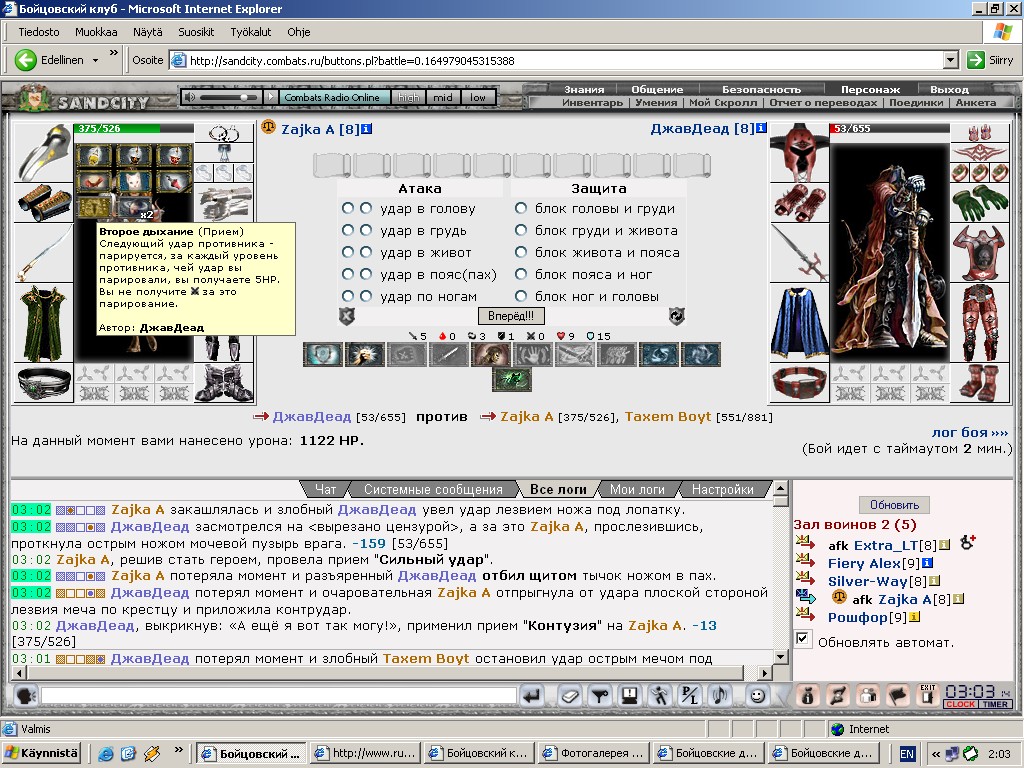The height and width of the screenshot is (768, 1024).
Task: Use the sword-blade combat skill icon
Action: [x=449, y=355]
